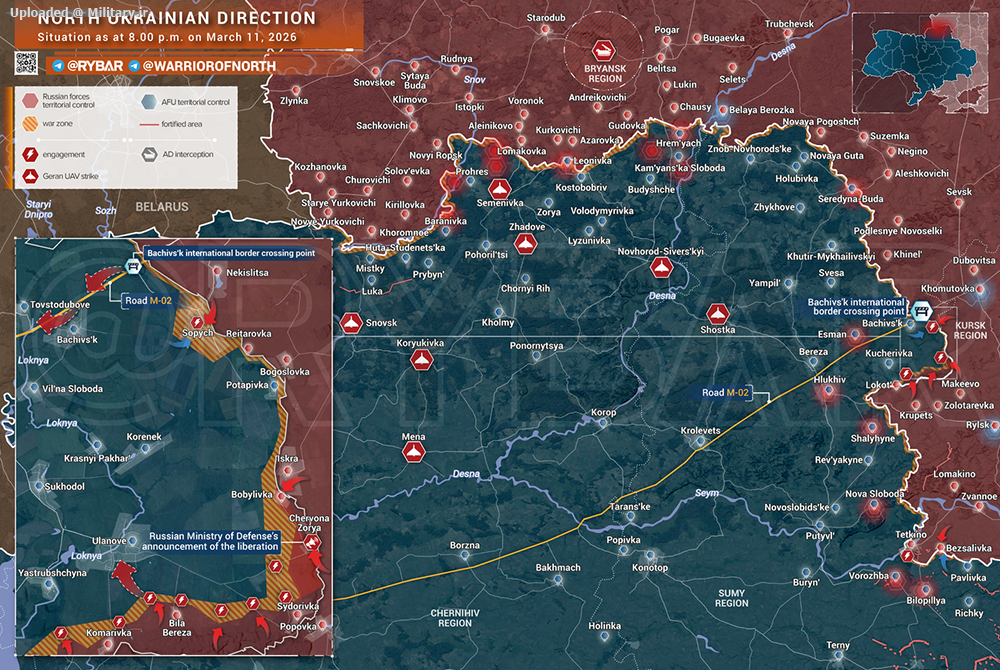This screenshot has height=670, width=1000.
Task: Select the strike icon in the Bryansk Region circle
Action: click(x=603, y=50)
